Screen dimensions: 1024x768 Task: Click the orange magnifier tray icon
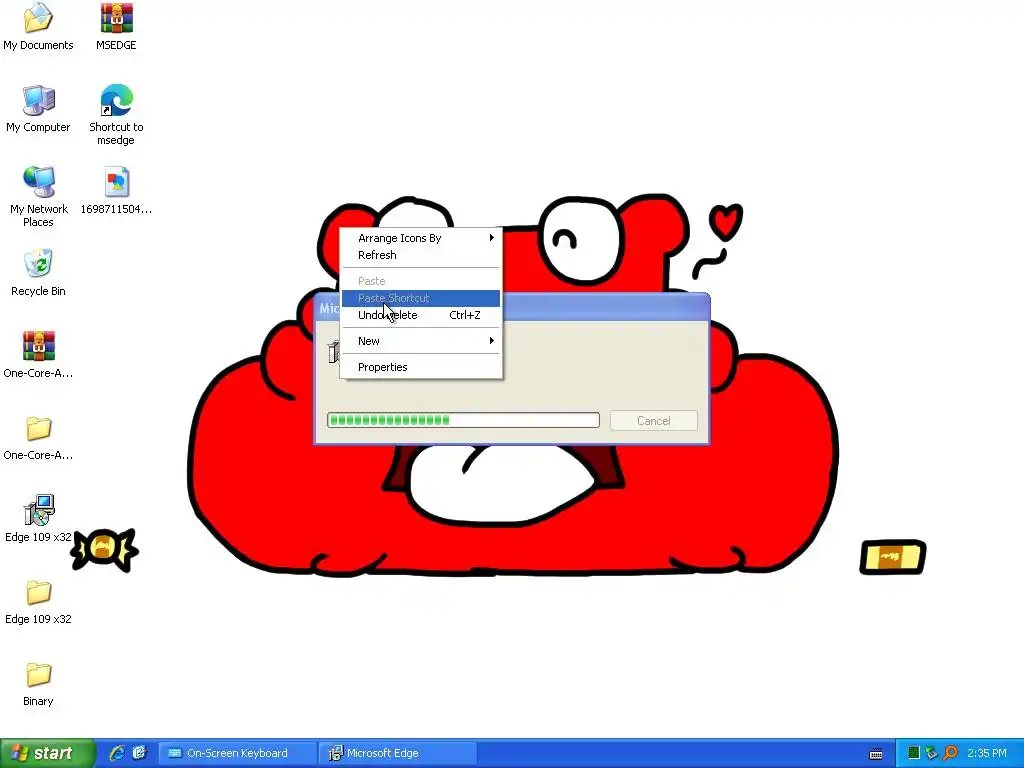point(950,754)
